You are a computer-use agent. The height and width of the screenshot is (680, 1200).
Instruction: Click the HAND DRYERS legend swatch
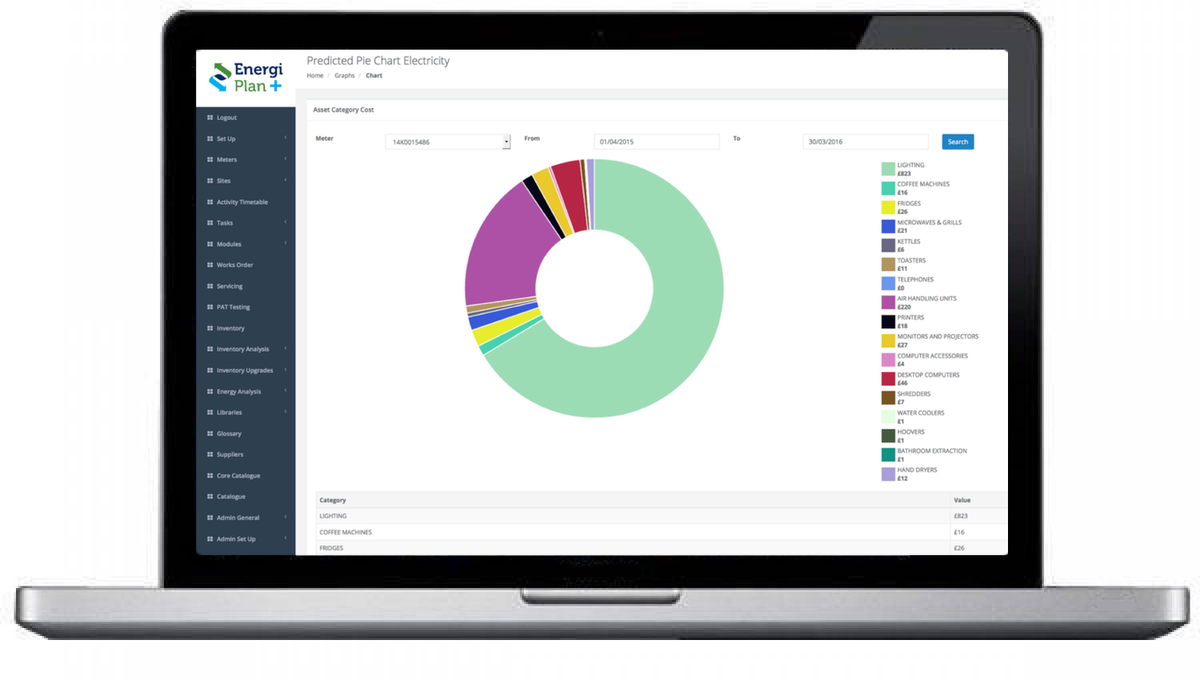point(888,474)
